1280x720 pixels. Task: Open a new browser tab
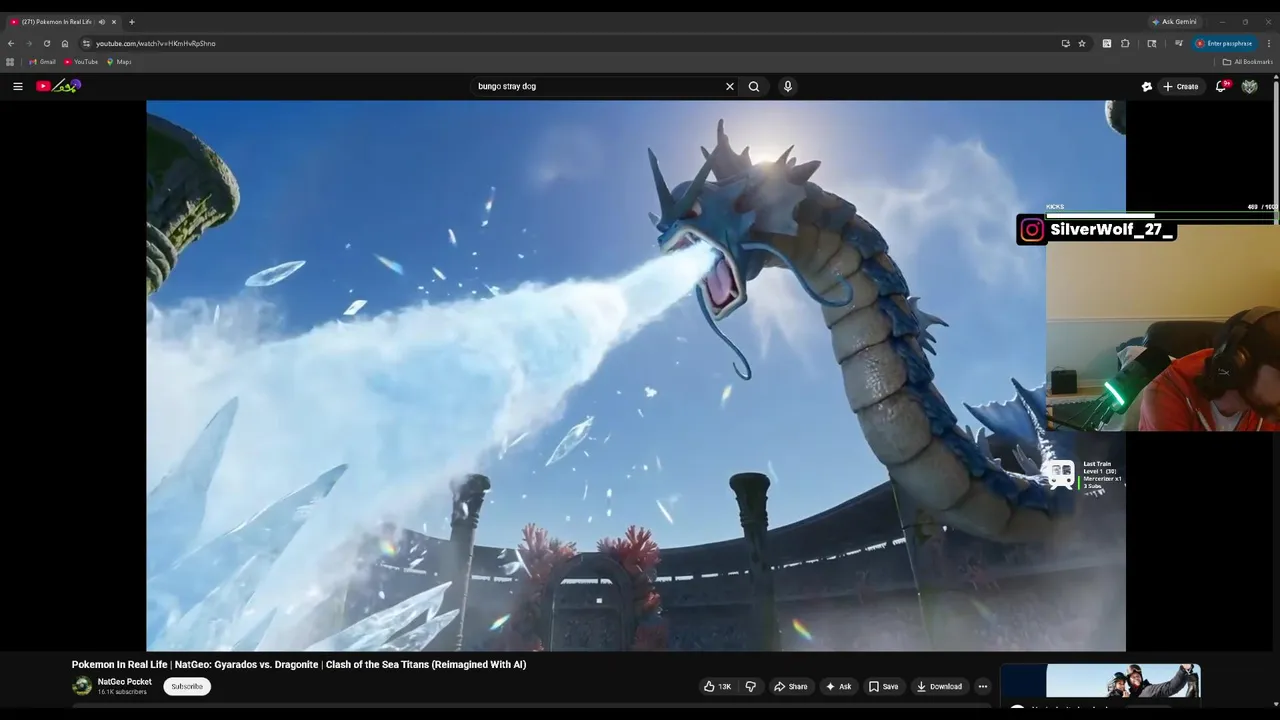(132, 21)
